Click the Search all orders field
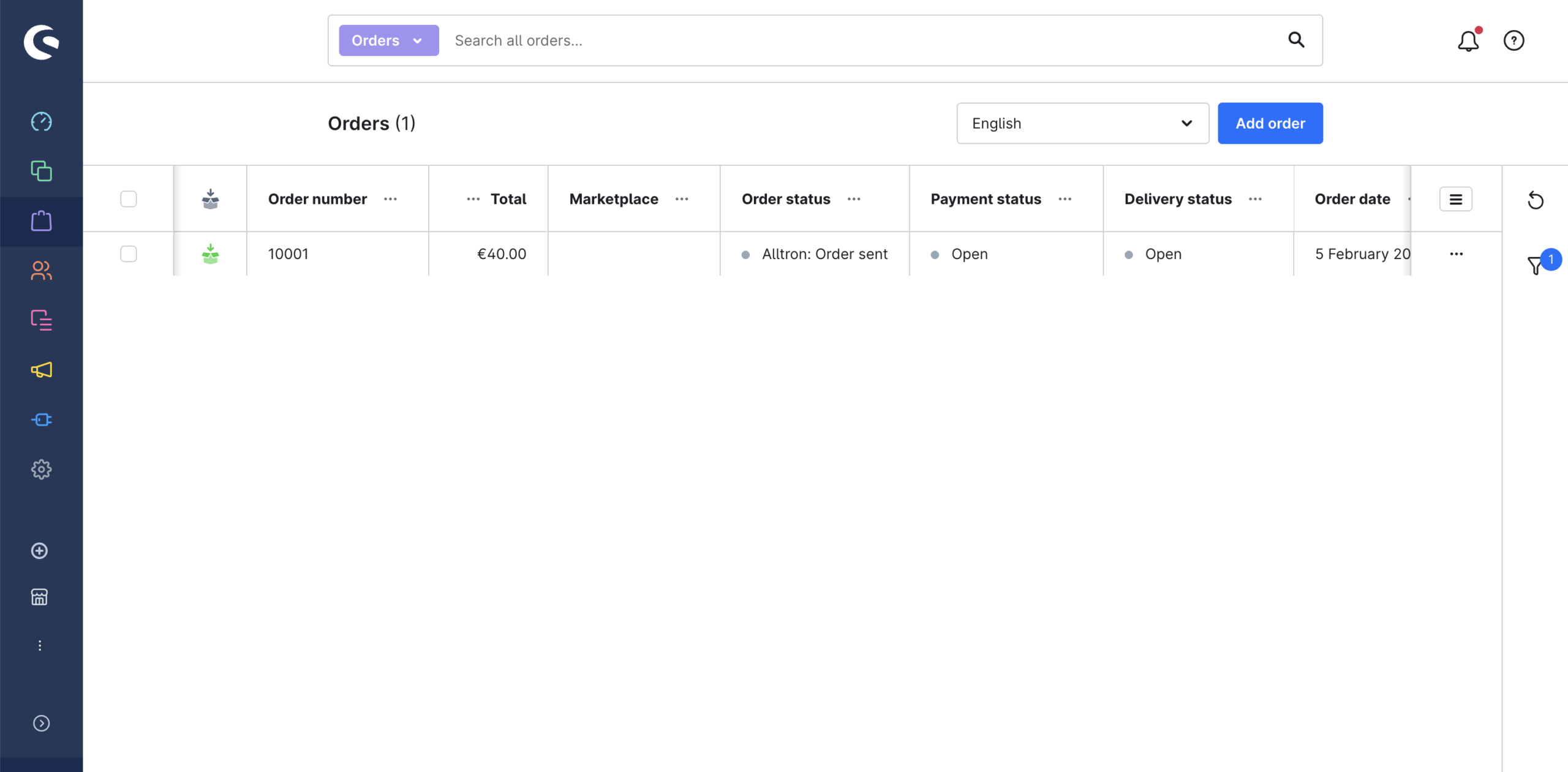 click(x=858, y=40)
